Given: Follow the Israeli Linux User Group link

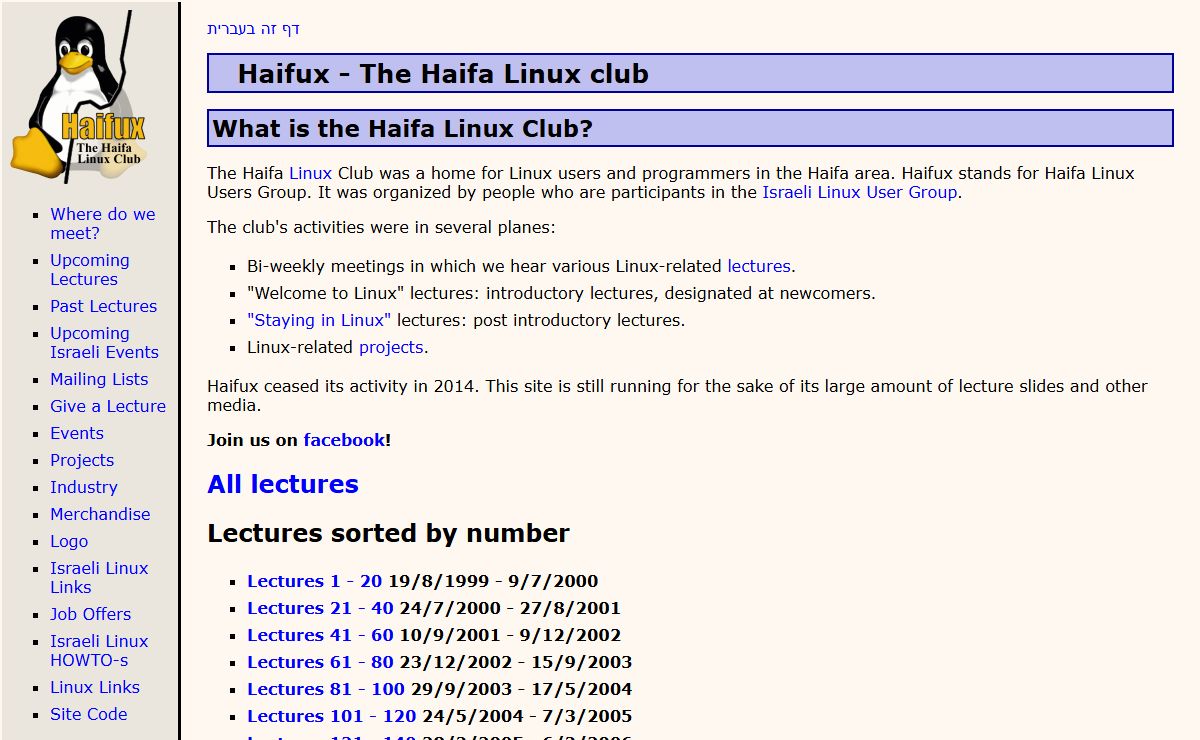Looking at the screenshot, I should [x=859, y=192].
